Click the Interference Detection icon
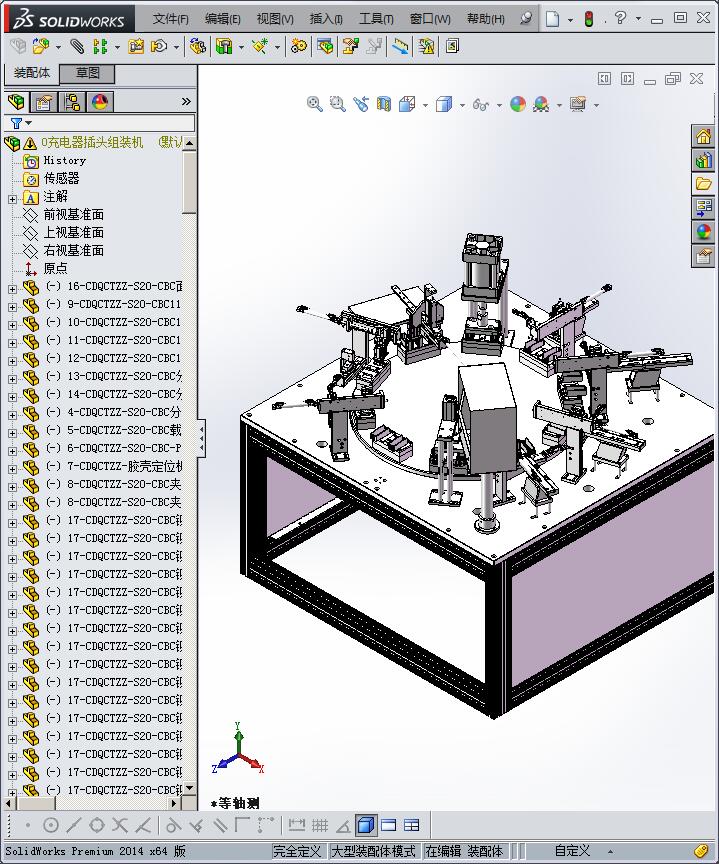 pyautogui.click(x=401, y=46)
